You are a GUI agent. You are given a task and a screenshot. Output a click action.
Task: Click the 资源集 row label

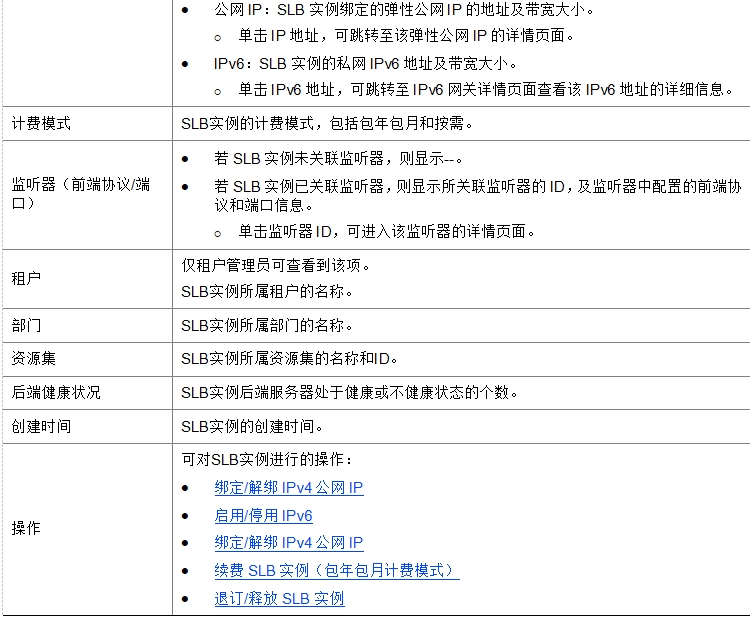tap(33, 358)
